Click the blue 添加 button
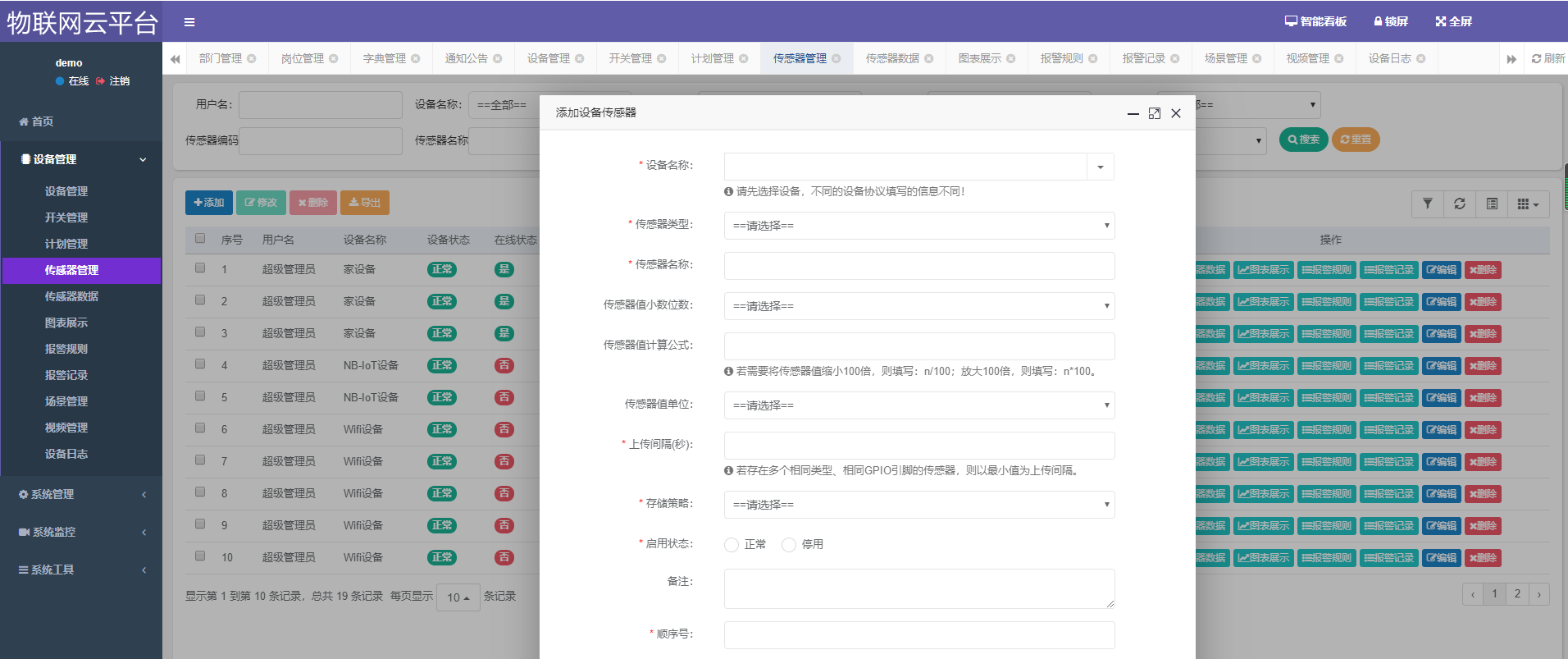 [x=209, y=203]
